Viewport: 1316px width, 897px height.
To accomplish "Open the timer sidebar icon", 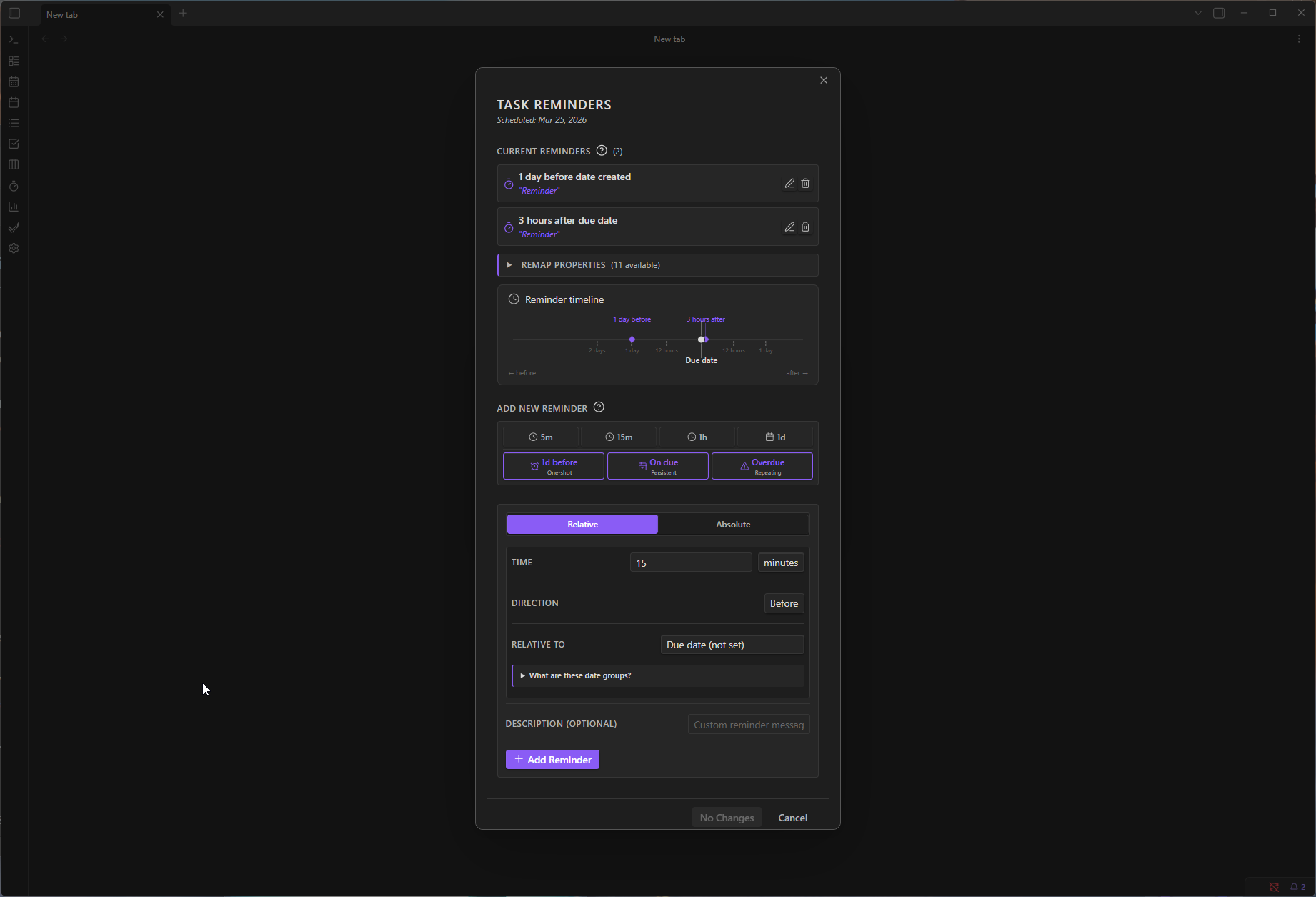I will [x=14, y=186].
